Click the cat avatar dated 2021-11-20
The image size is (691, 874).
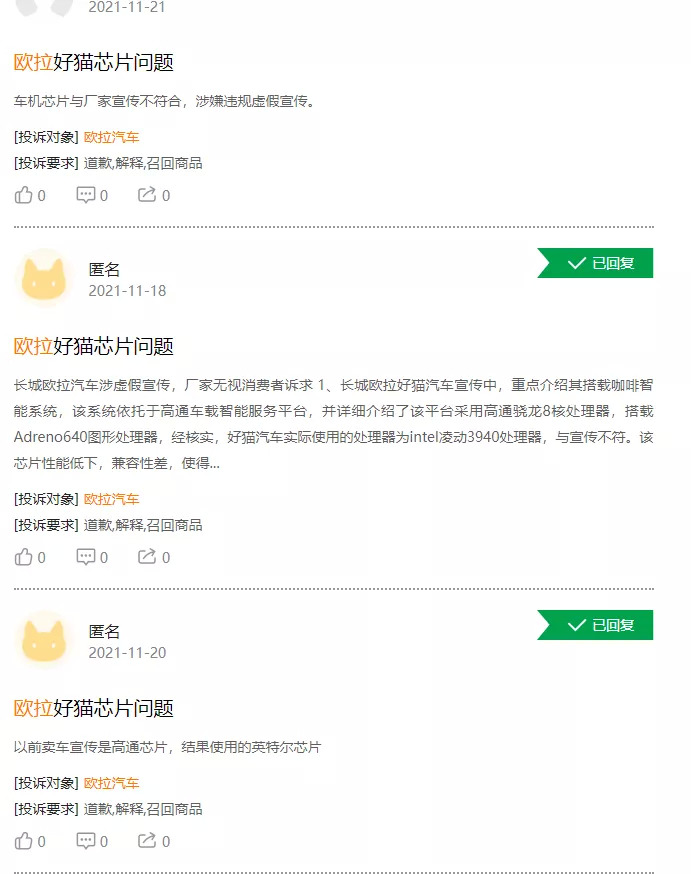(x=44, y=639)
